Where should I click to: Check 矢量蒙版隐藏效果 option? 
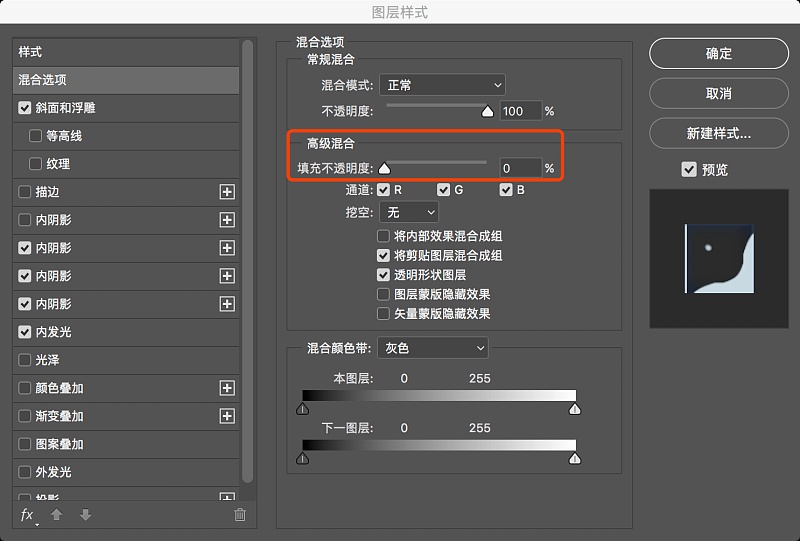pos(383,313)
